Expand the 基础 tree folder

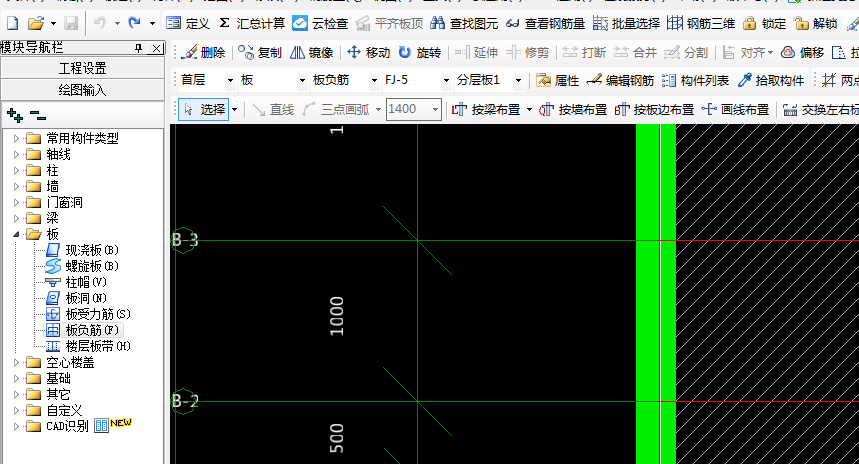click(16, 378)
